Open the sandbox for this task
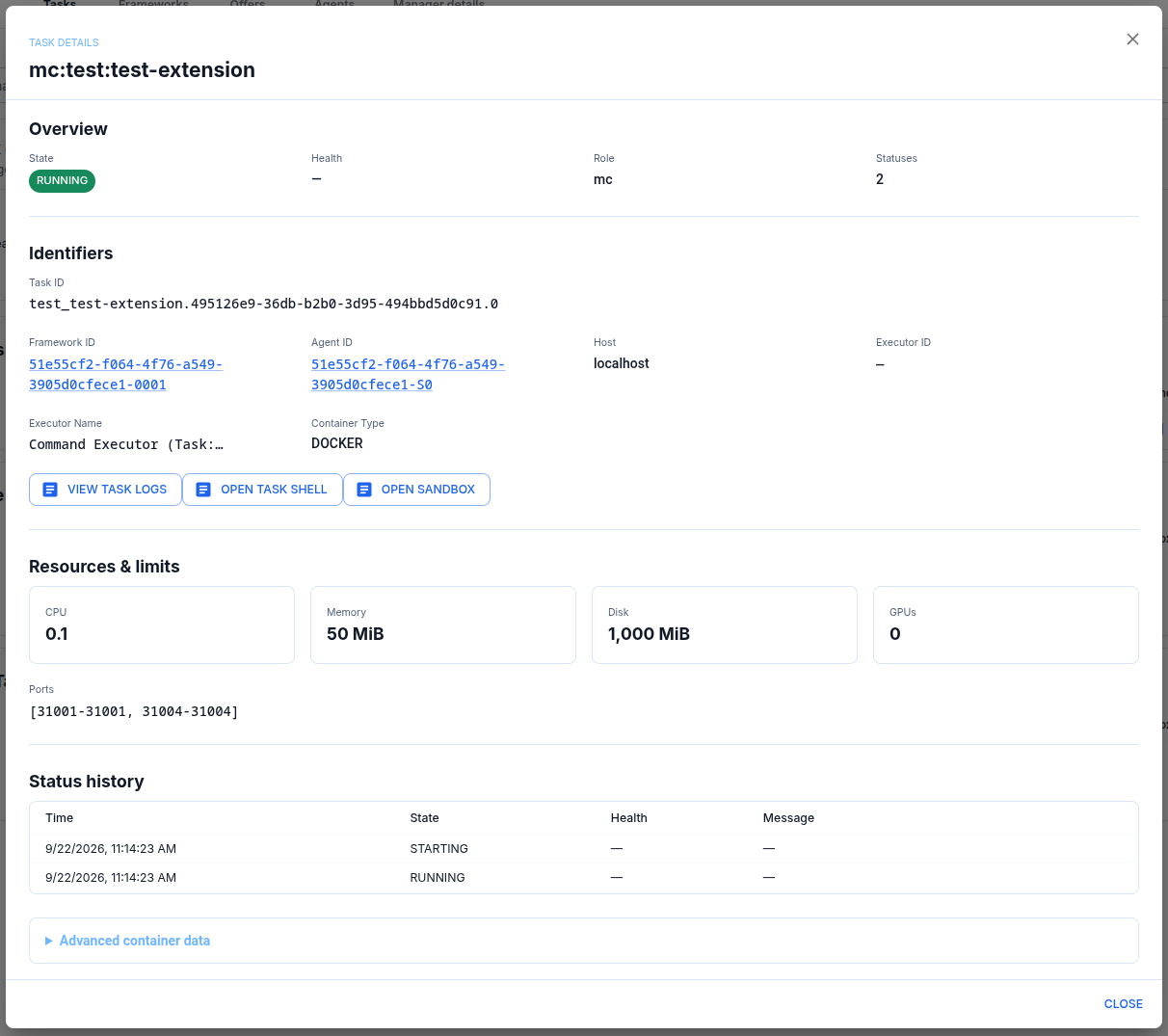The image size is (1168, 1036). (x=416, y=490)
